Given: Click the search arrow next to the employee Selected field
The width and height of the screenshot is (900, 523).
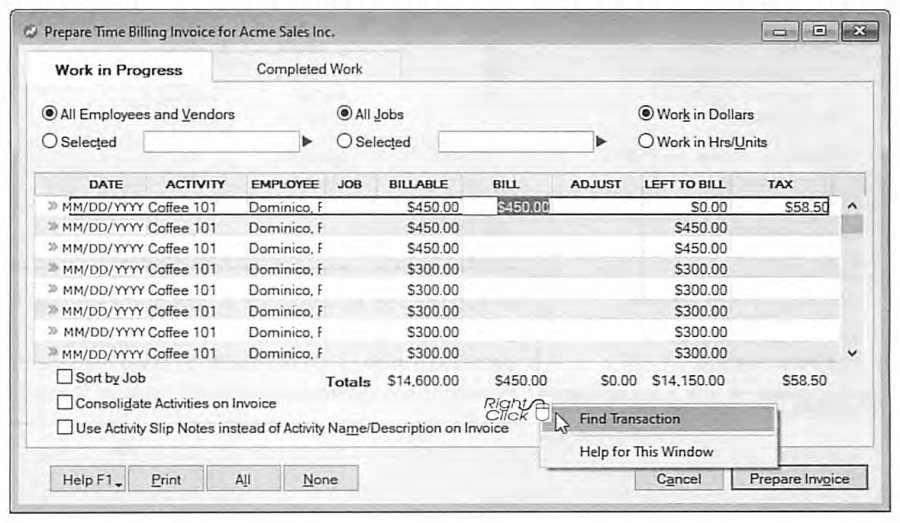Looking at the screenshot, I should (308, 141).
